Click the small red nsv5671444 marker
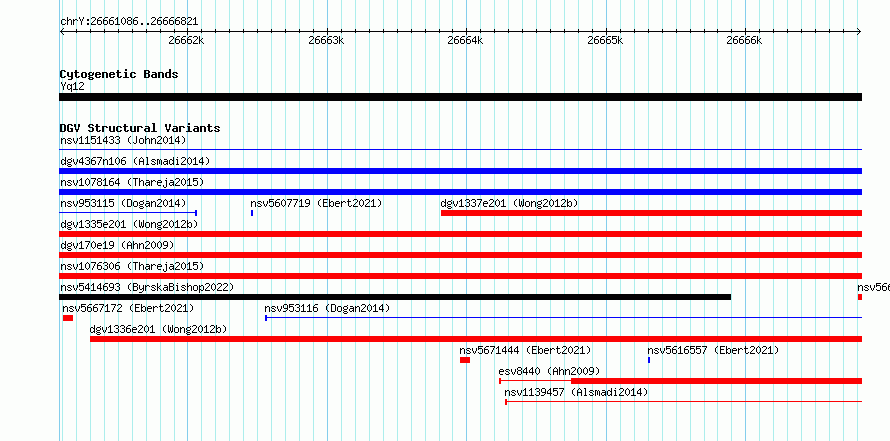 point(465,360)
